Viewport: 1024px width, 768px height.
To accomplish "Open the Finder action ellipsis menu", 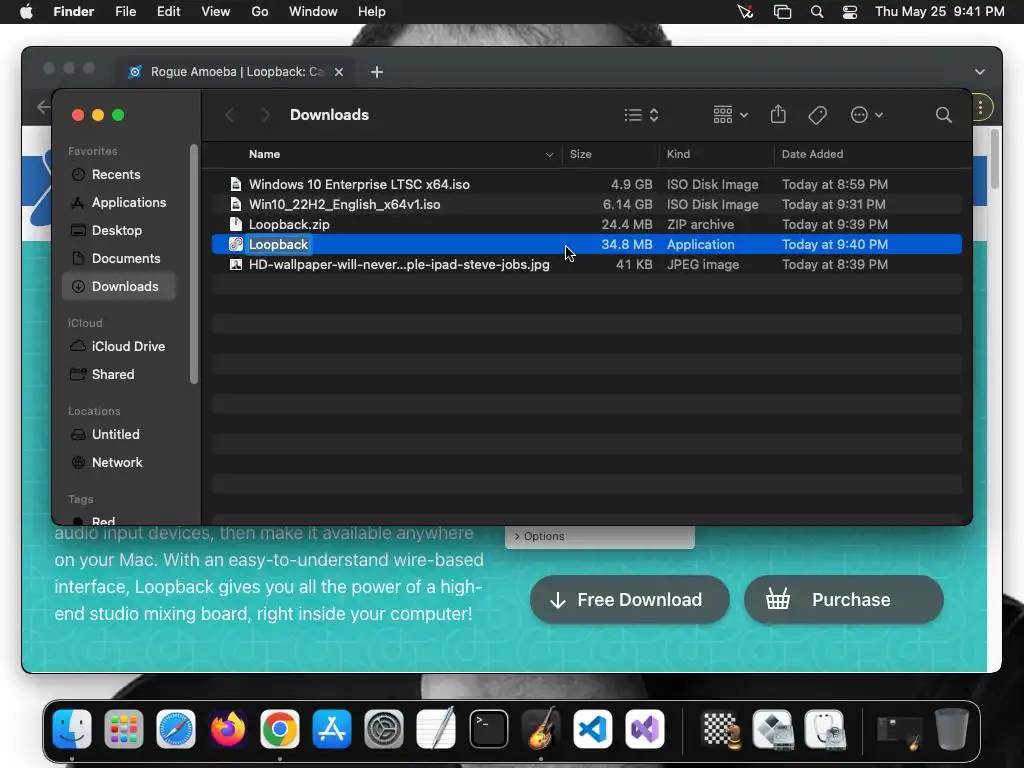I will tap(867, 115).
